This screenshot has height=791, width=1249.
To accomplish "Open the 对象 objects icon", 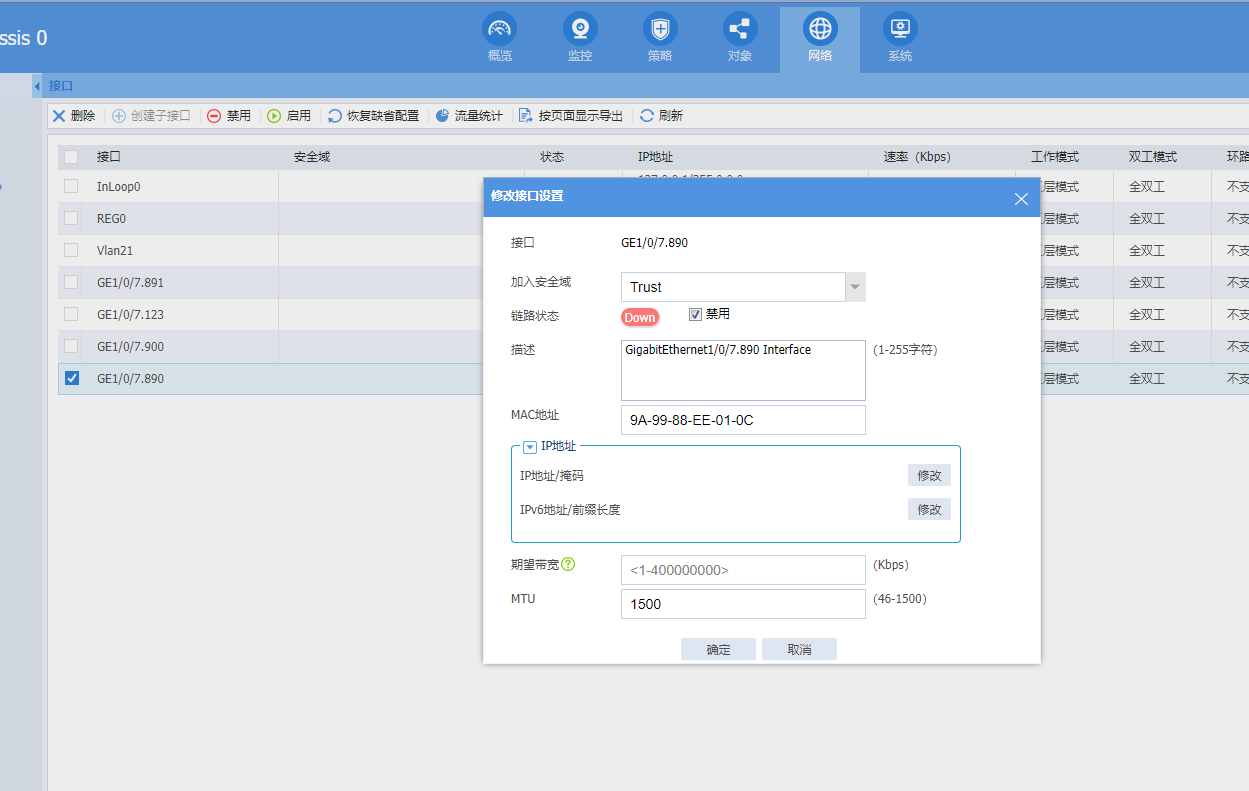I will click(x=740, y=28).
